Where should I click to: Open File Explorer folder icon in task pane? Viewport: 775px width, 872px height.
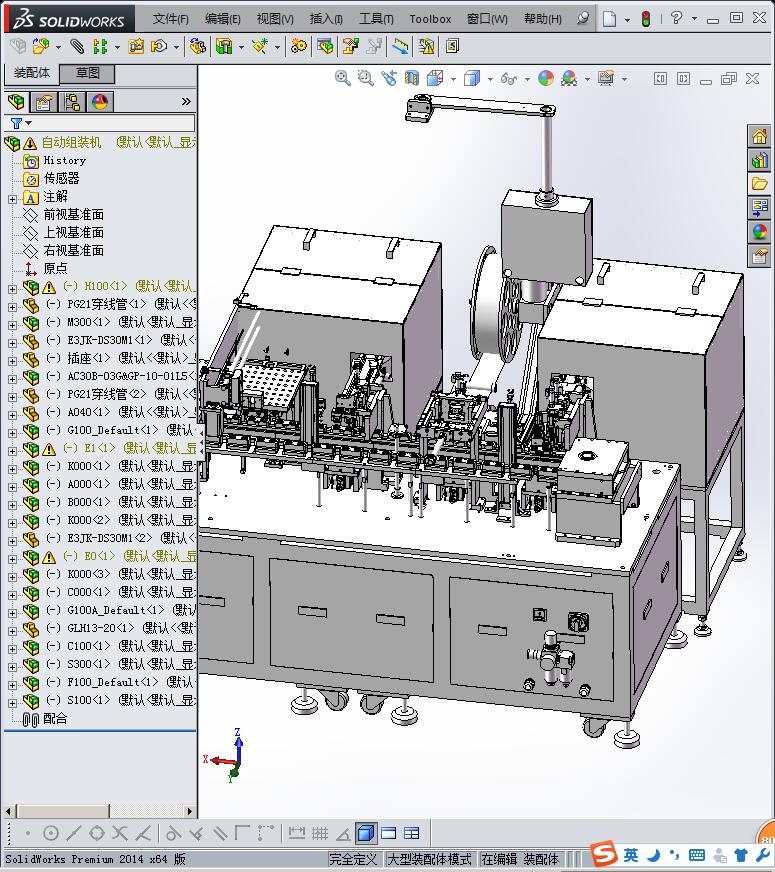pos(759,184)
